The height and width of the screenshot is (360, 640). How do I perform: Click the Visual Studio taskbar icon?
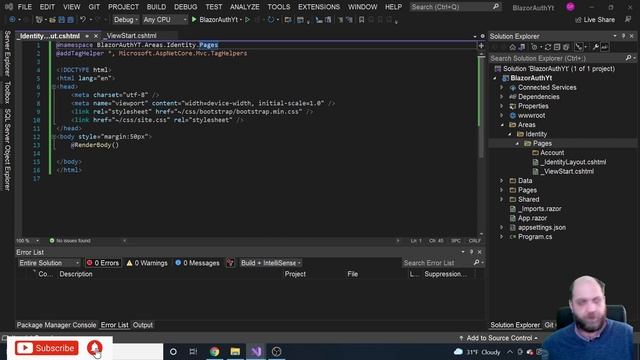coord(256,351)
